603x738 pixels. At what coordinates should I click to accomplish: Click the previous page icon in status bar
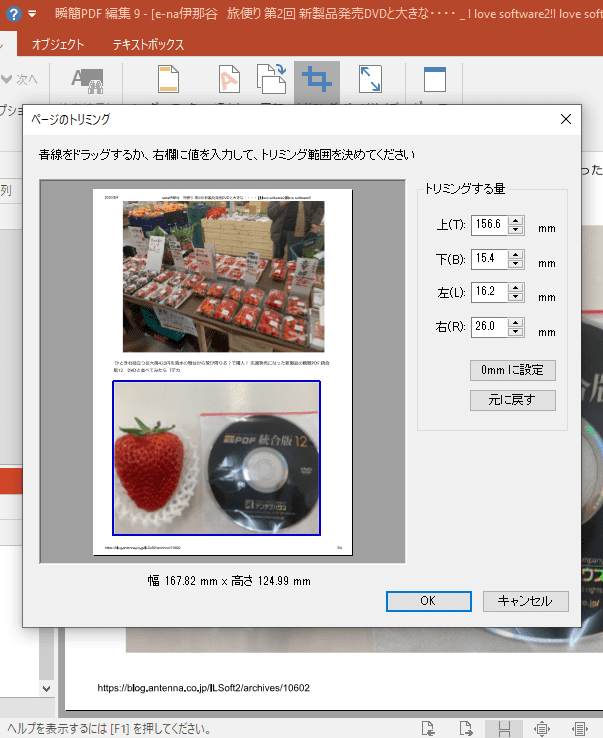(427, 727)
